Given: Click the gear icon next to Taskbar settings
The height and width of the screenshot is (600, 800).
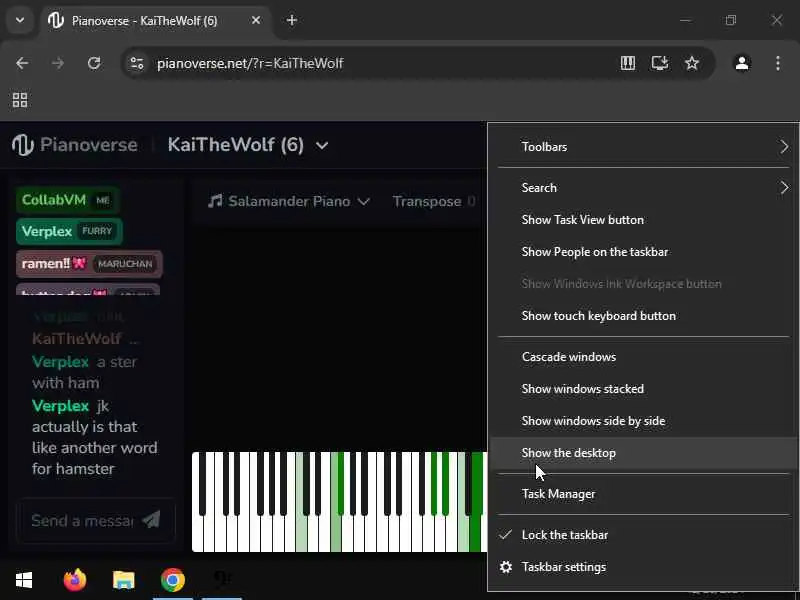Looking at the screenshot, I should [506, 567].
